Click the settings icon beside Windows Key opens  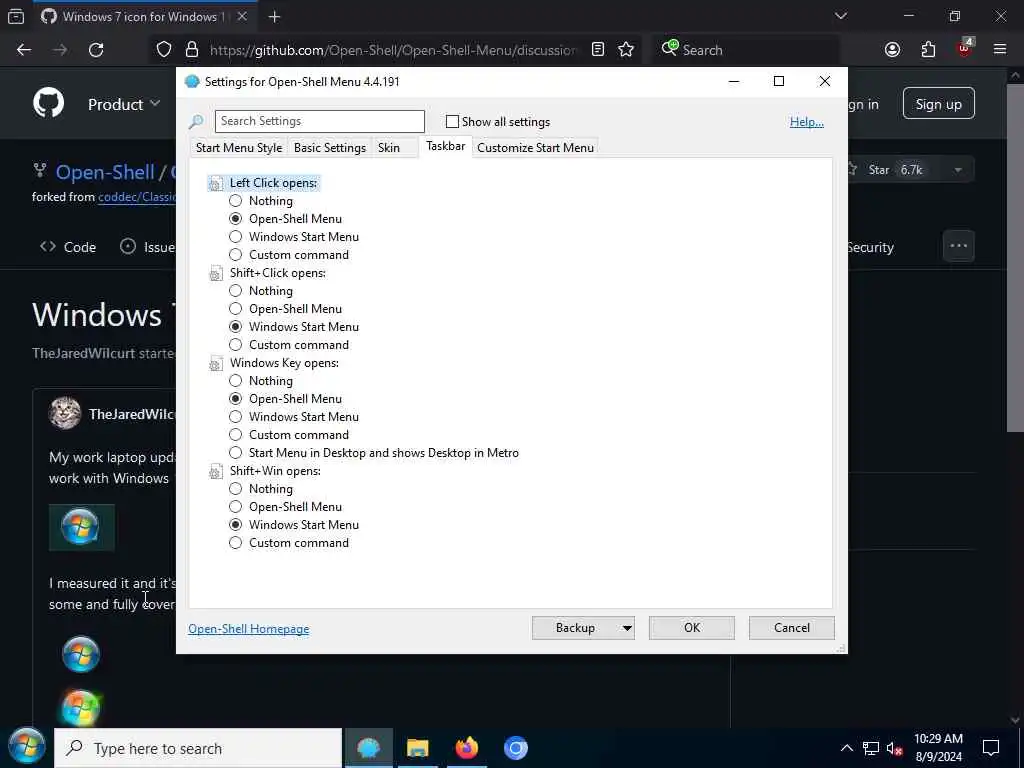(216, 364)
